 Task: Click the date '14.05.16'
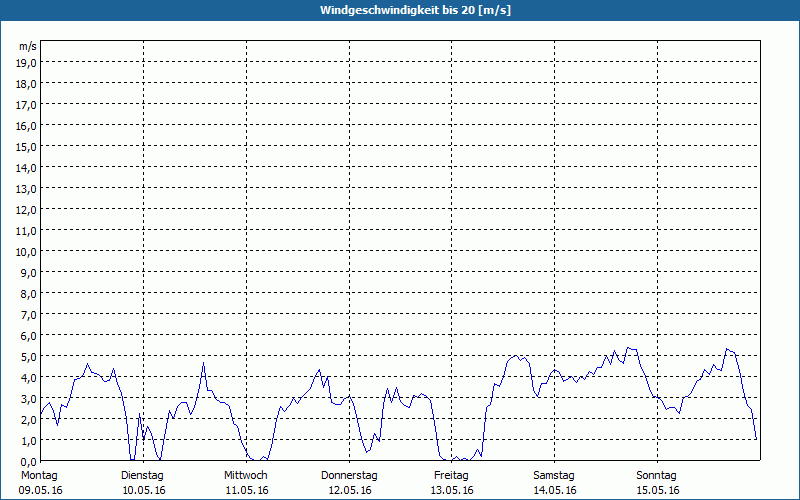point(555,491)
